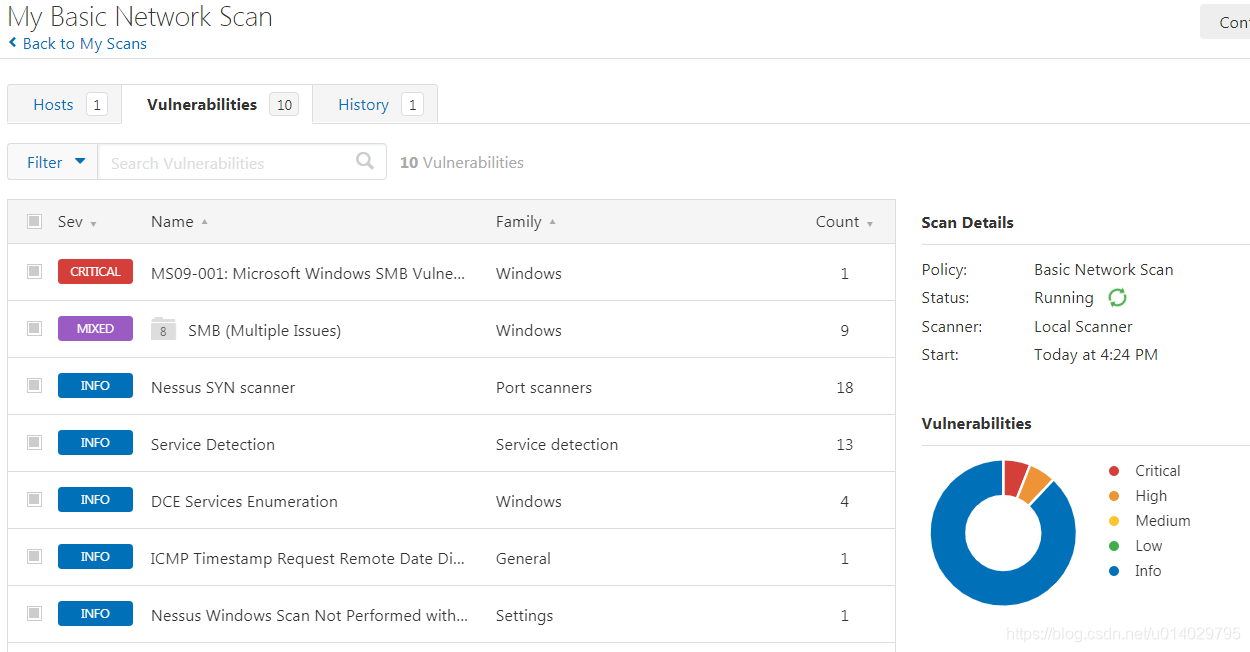The width and height of the screenshot is (1250, 652).
Task: Sort by the Sev column arrow
Action: 93,224
